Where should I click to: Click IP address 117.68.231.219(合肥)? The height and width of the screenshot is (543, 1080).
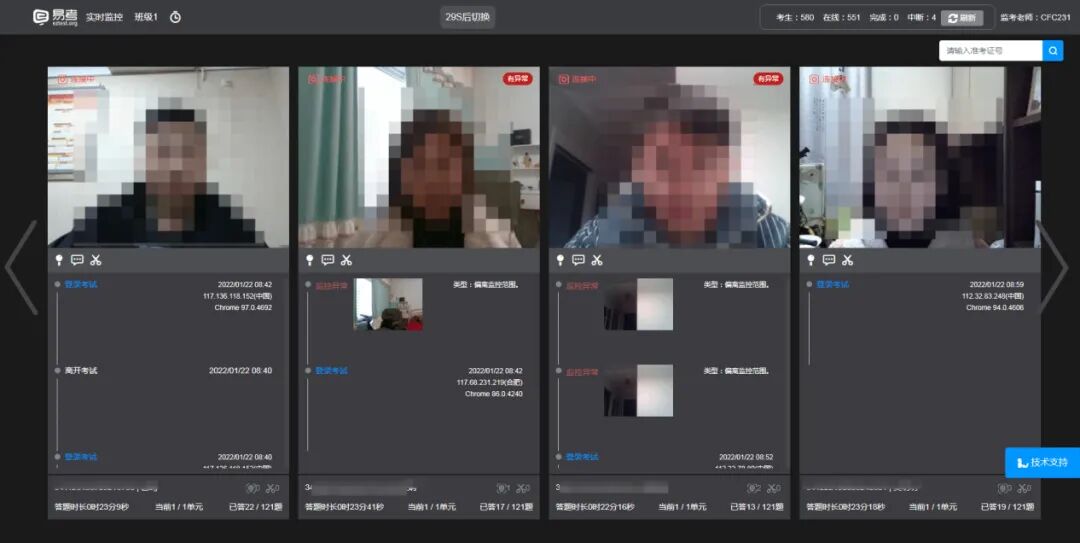490,382
